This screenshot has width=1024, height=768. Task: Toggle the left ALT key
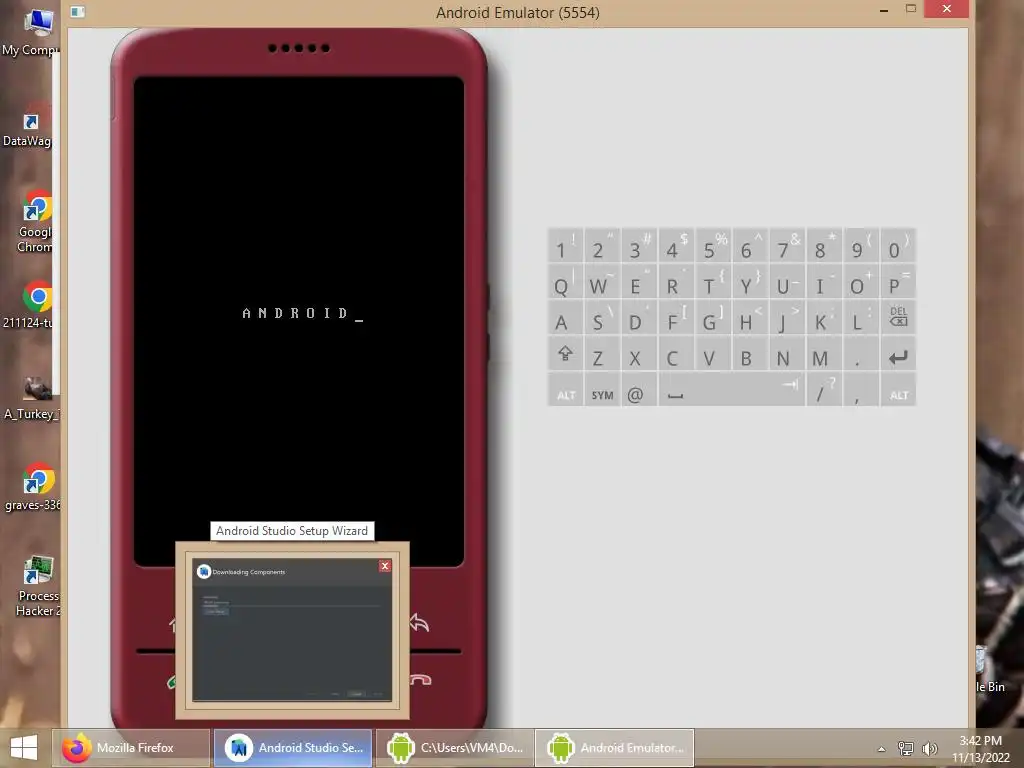click(x=565, y=390)
